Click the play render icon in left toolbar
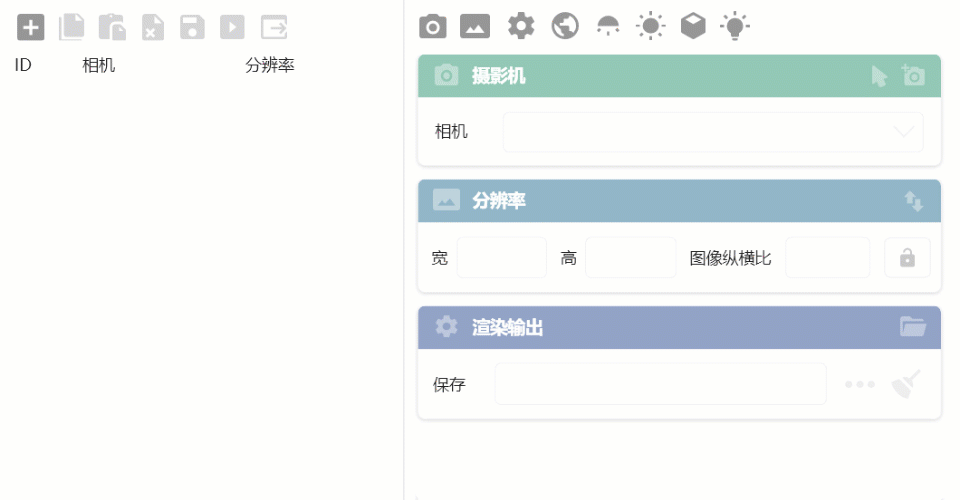This screenshot has height=500, width=960. [233, 28]
